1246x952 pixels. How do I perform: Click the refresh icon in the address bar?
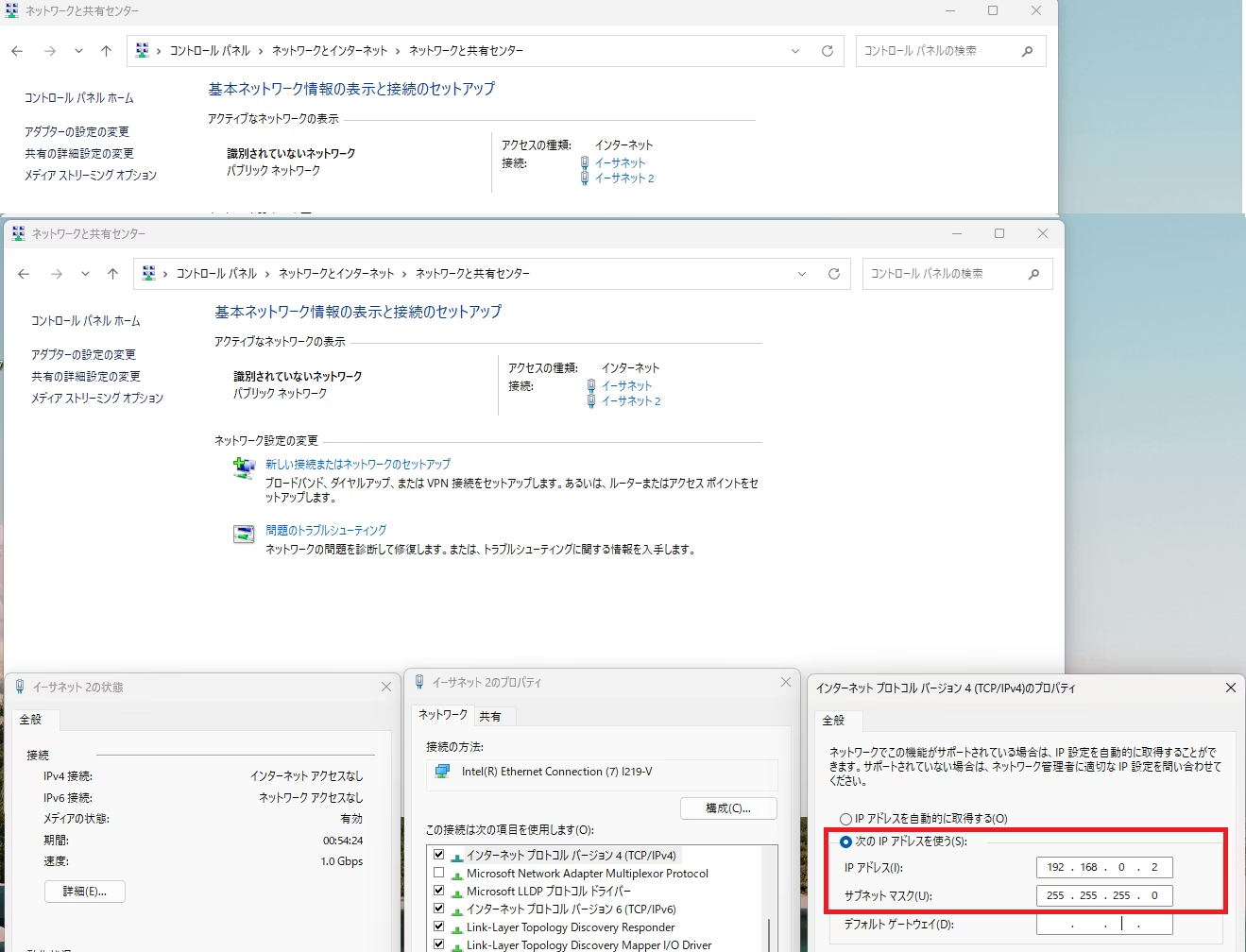coord(834,274)
